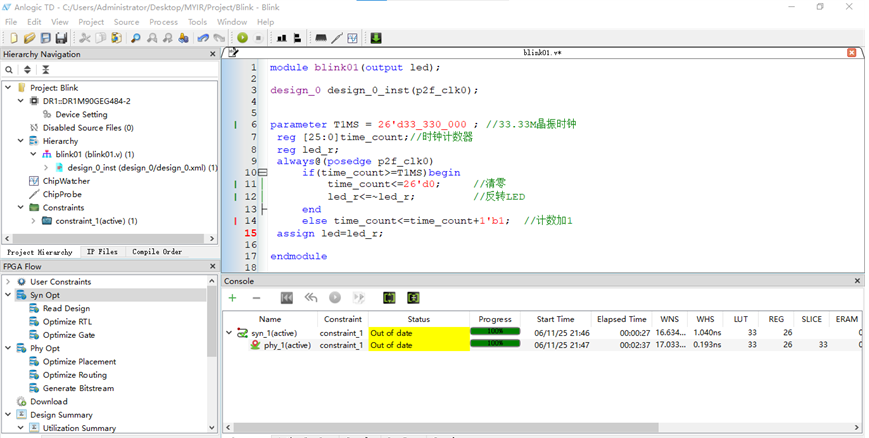Screen dimensions: 869x438
Task: Cut selection with scissors icon
Action: click(85, 38)
